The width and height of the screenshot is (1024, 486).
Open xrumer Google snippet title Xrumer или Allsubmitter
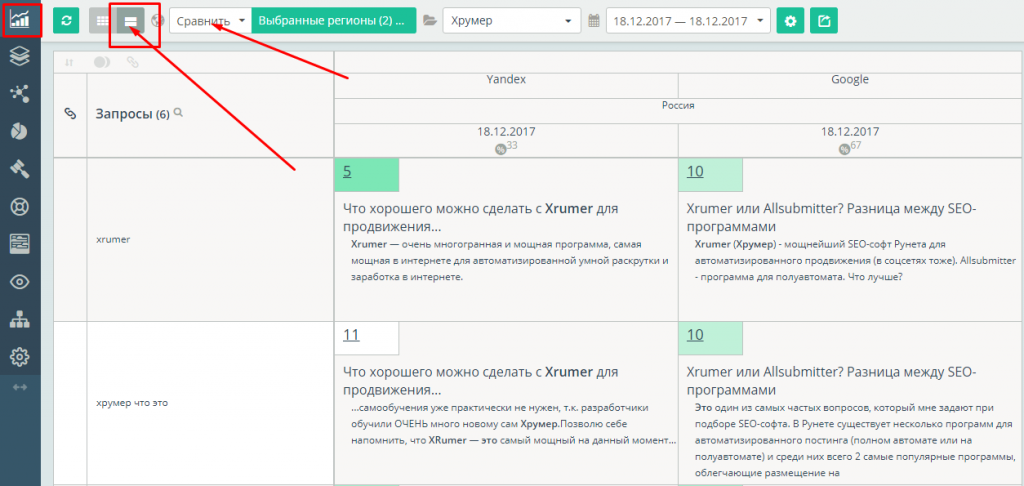(831, 218)
